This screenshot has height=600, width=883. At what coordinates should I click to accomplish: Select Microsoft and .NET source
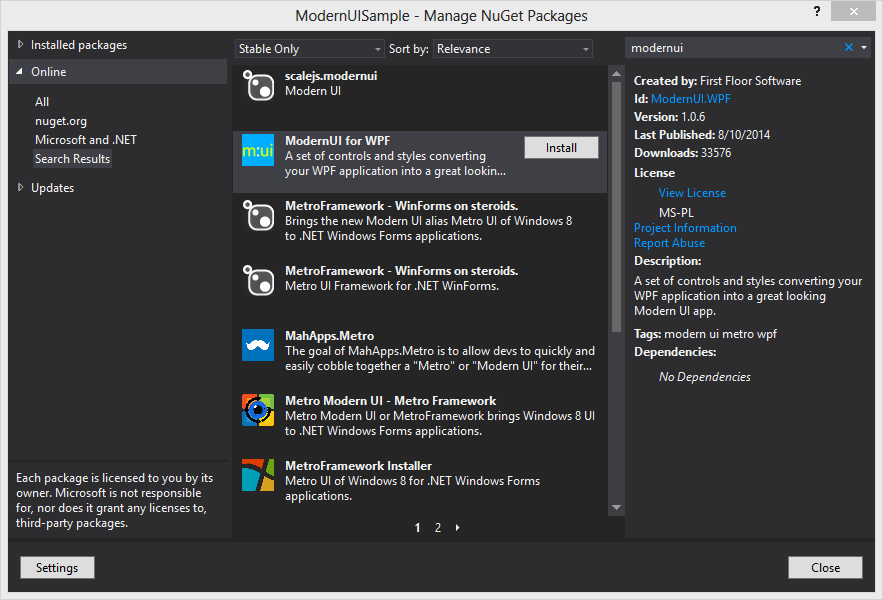point(86,140)
